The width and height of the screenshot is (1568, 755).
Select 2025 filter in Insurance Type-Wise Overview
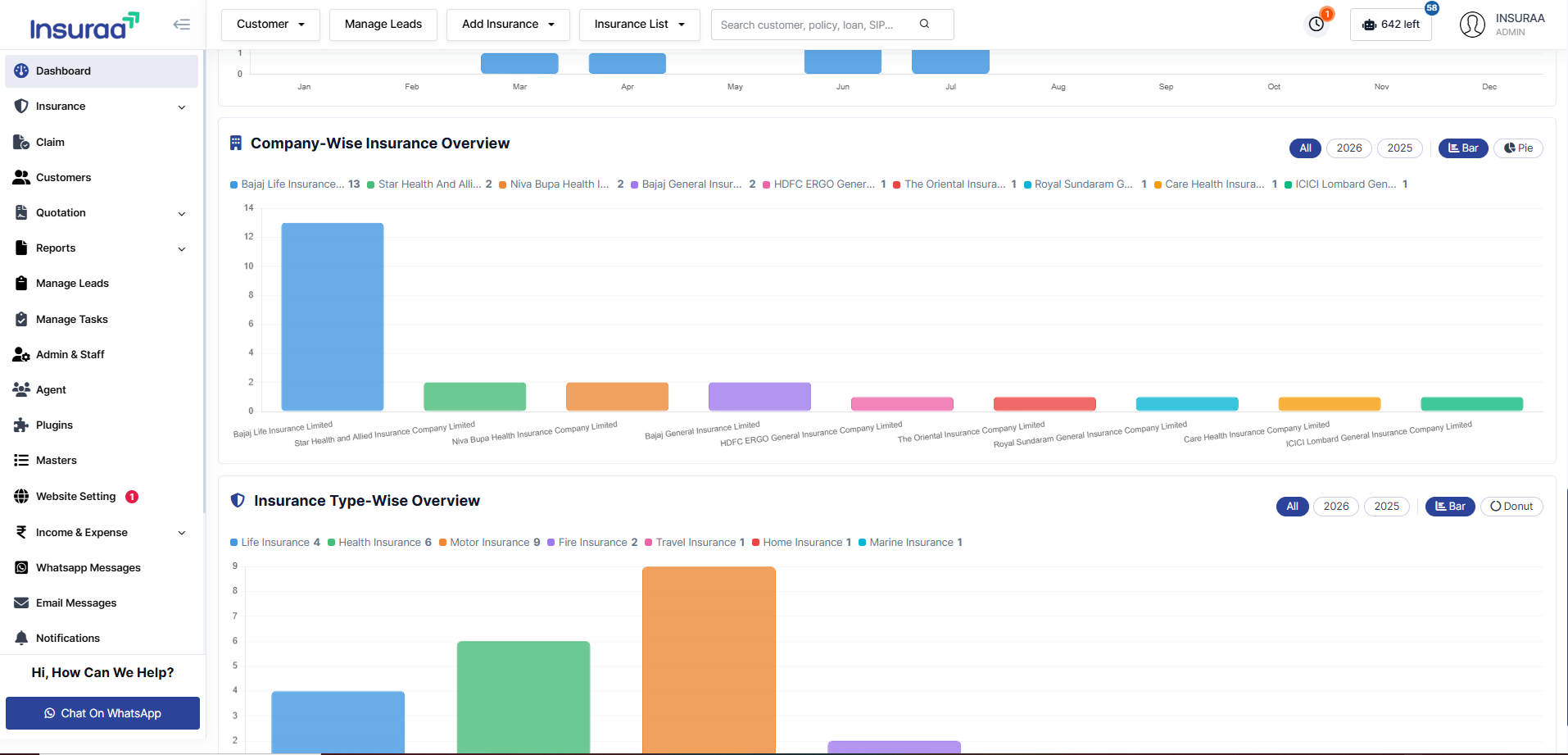(1387, 507)
